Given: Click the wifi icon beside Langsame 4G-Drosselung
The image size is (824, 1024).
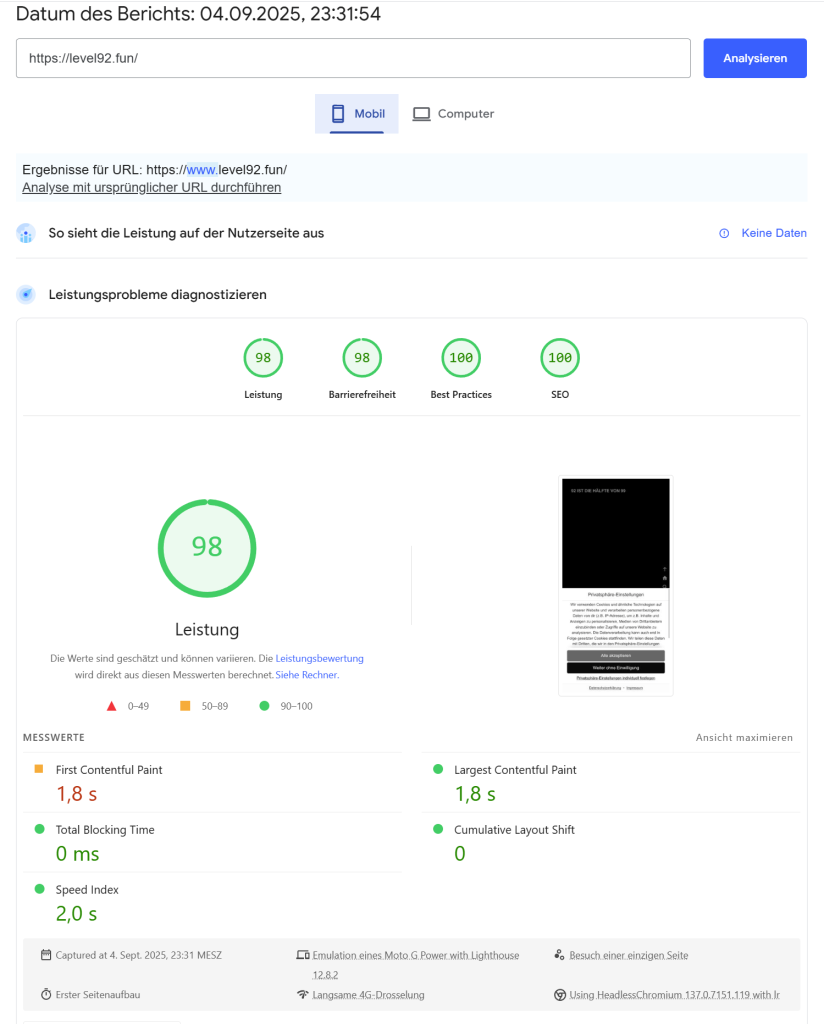Looking at the screenshot, I should pyautogui.click(x=302, y=995).
